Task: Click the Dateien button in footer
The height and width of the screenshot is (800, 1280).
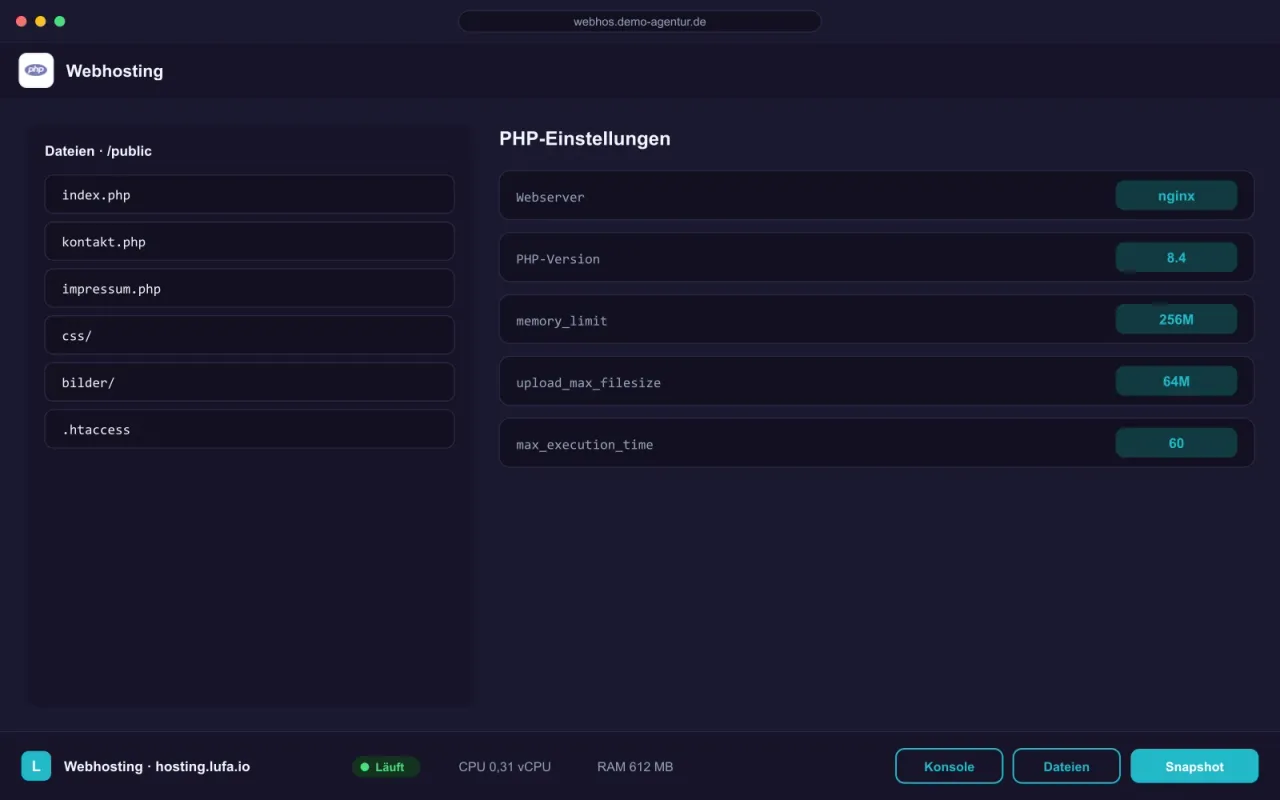Action: pos(1066,766)
